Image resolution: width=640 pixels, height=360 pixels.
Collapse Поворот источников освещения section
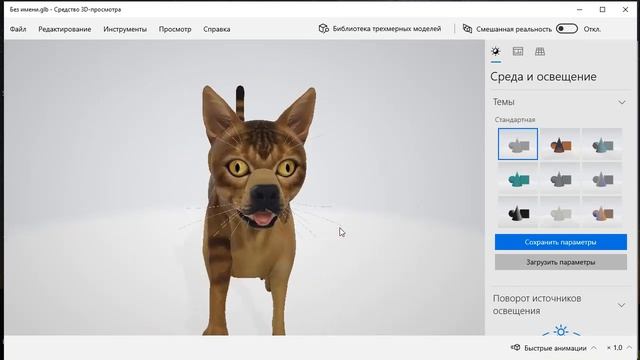(621, 305)
